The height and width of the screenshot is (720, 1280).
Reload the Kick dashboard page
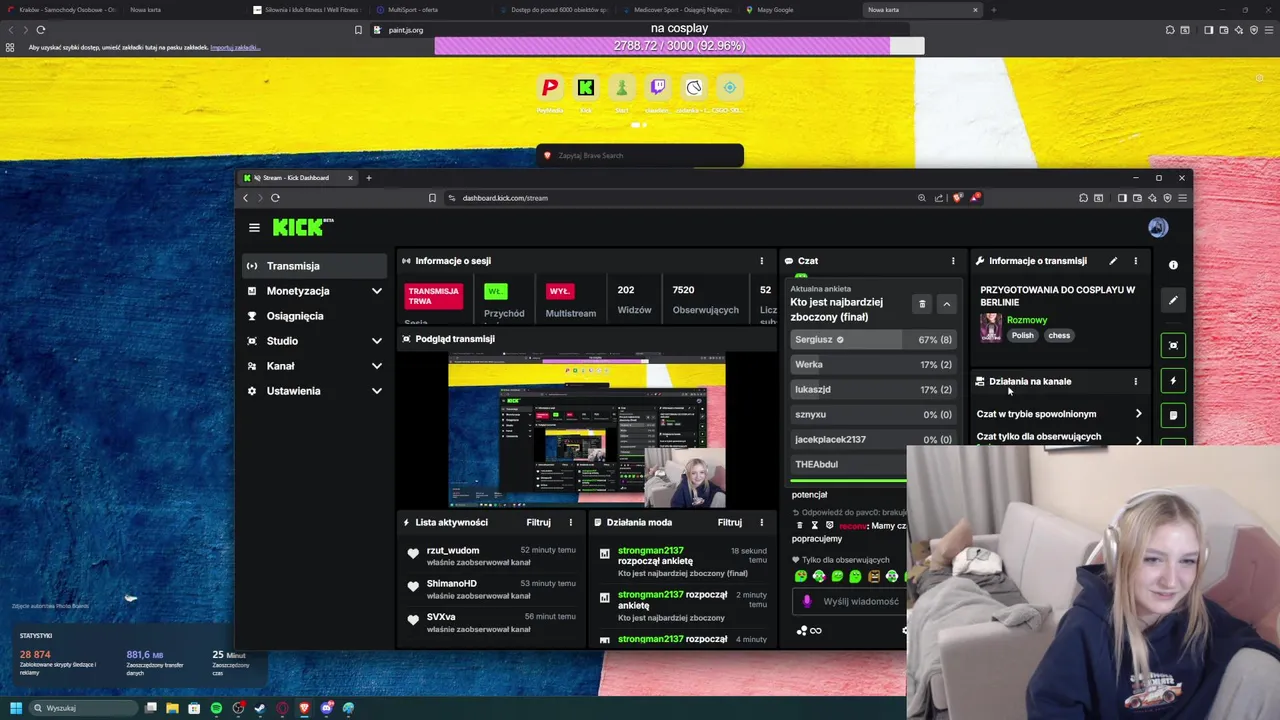tap(275, 198)
